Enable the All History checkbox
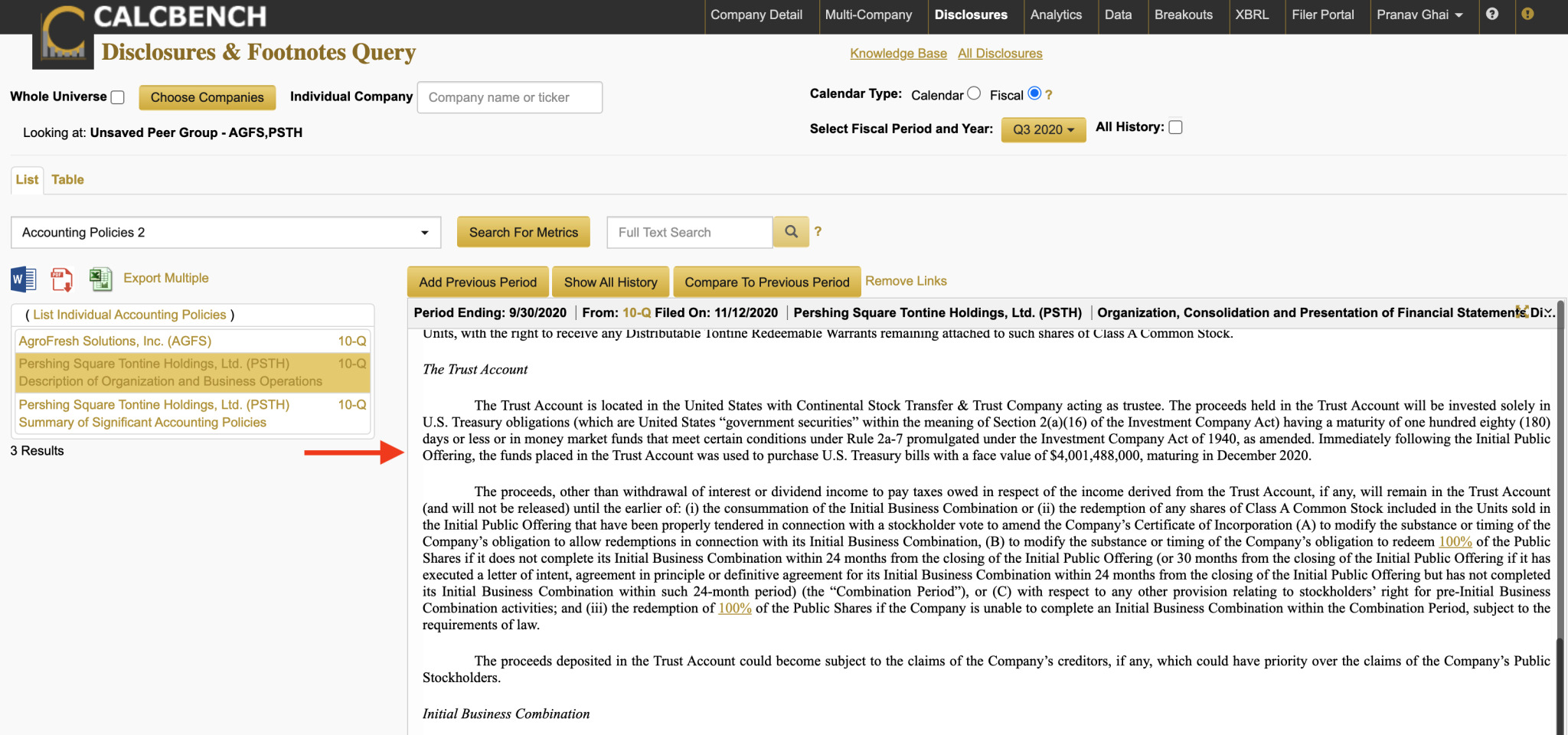This screenshot has height=735, width=1568. point(1175,127)
